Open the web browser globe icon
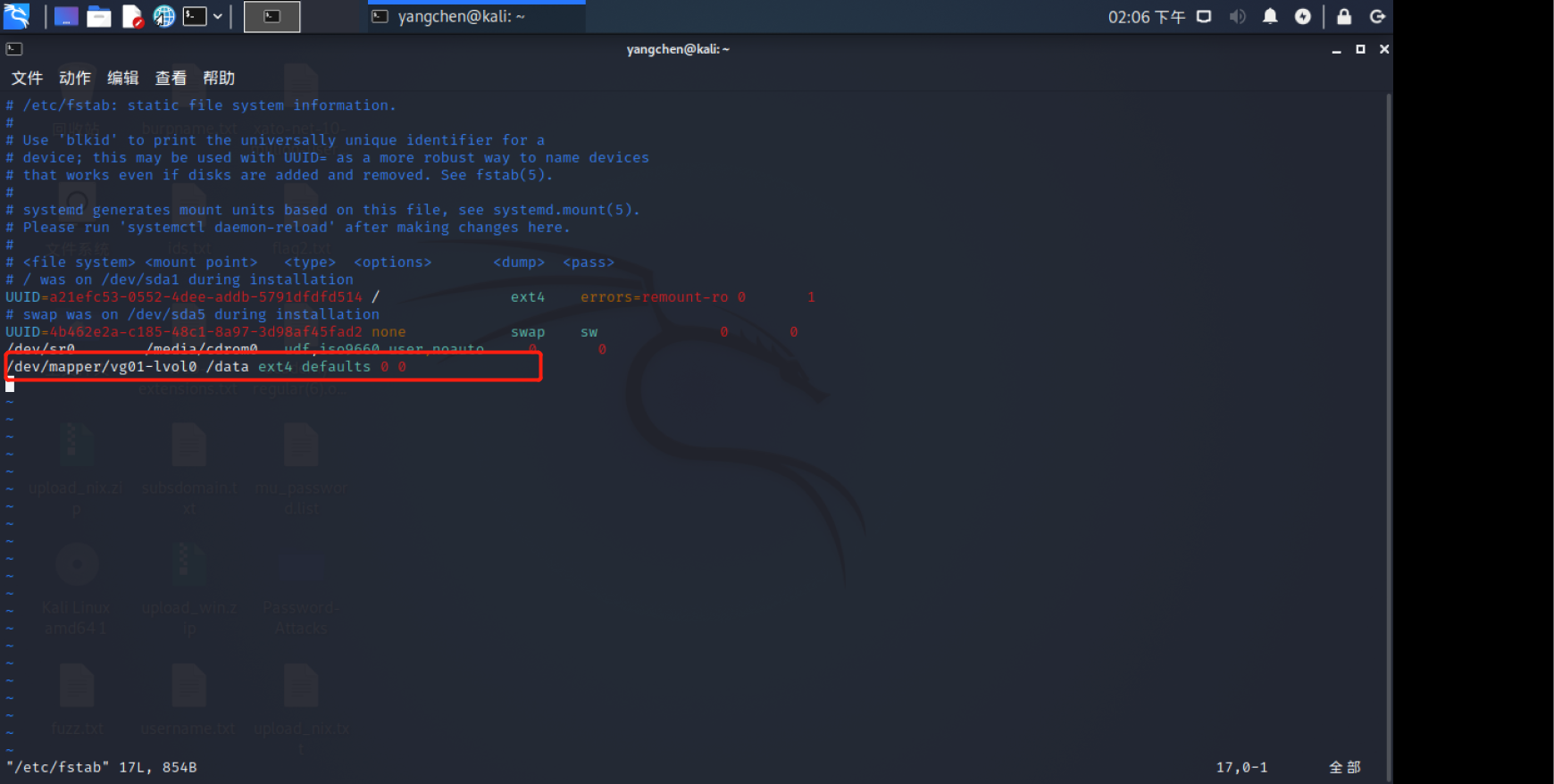The image size is (1554, 784). coord(164,16)
